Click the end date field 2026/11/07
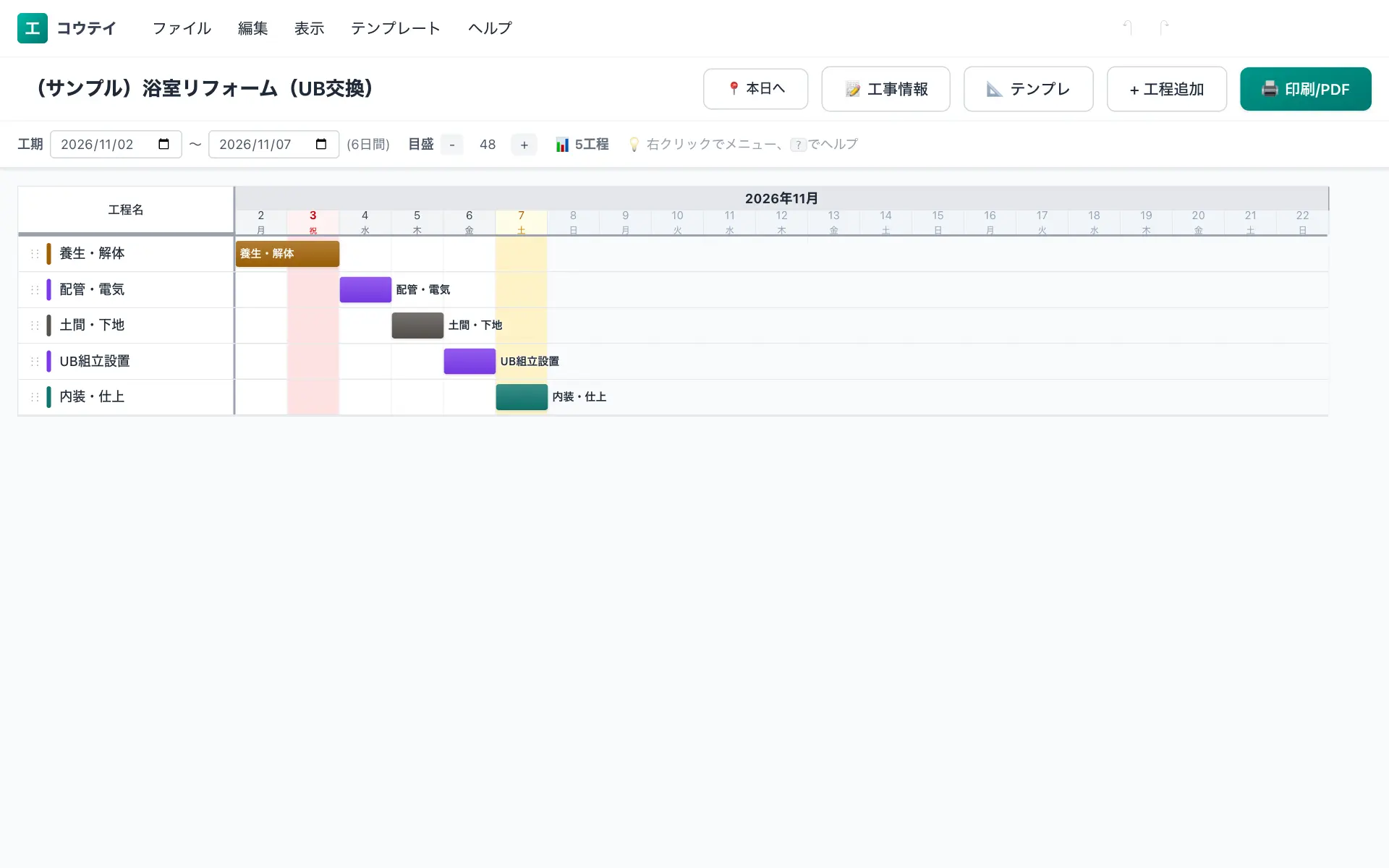This screenshot has width=1389, height=868. [273, 144]
